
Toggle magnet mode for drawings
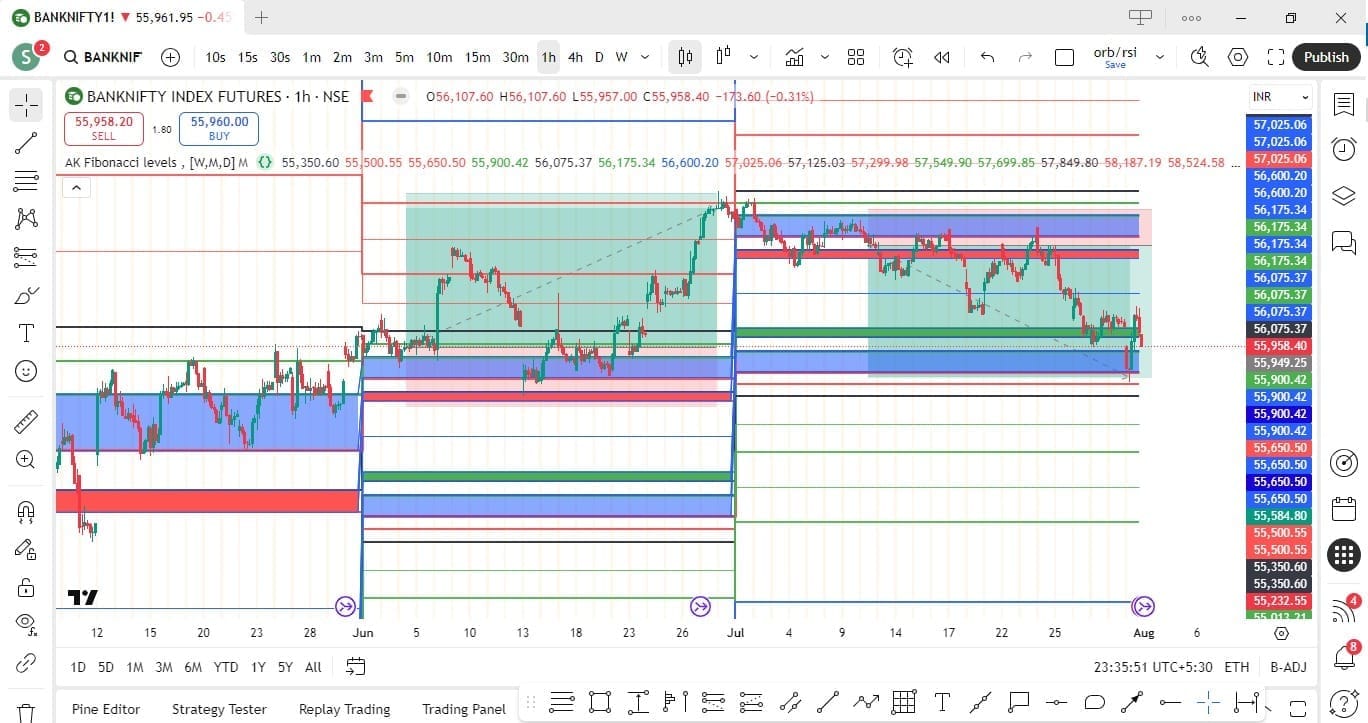[x=26, y=511]
